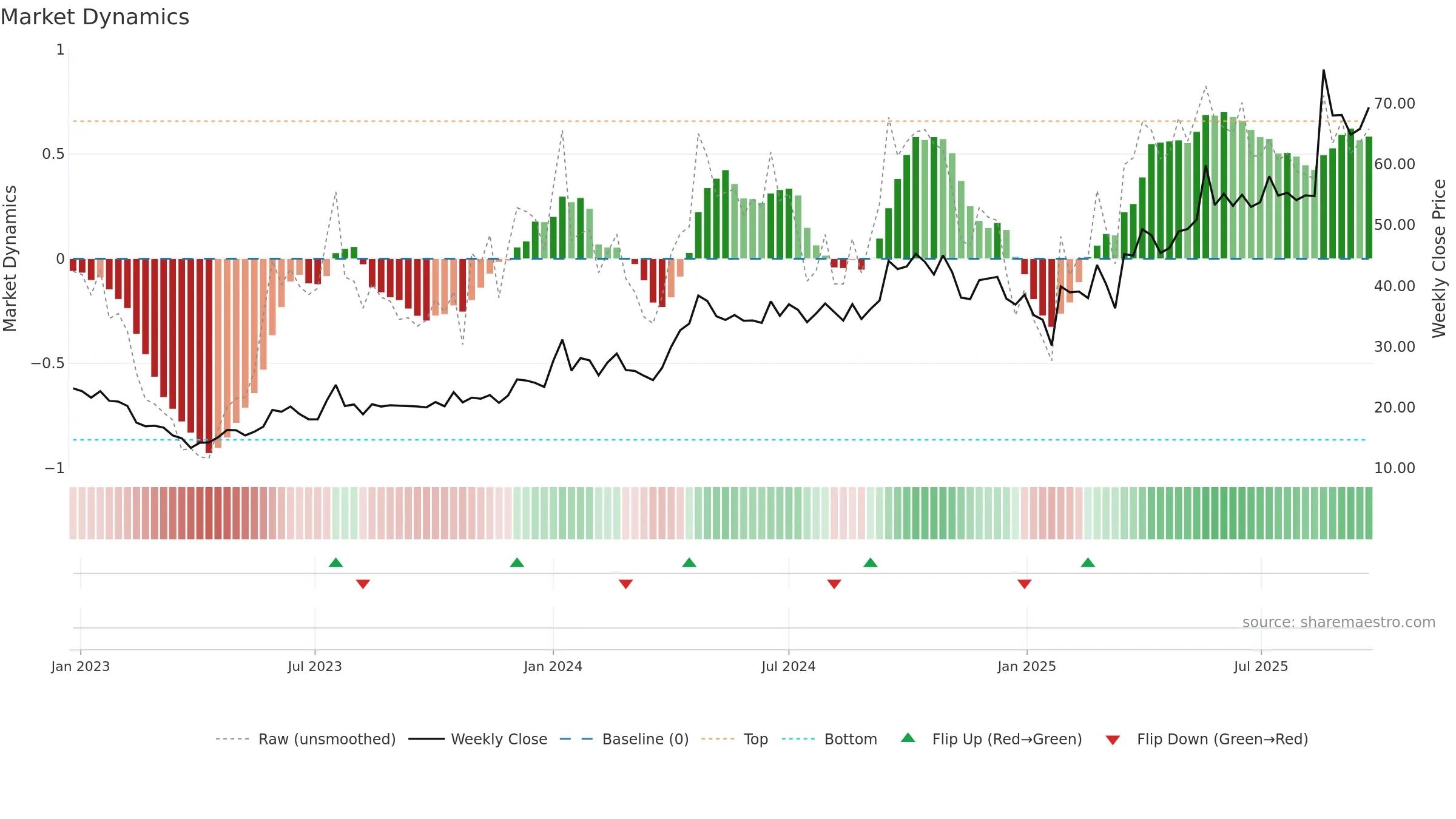Viewport: 1456px width, 819px height.
Task: Toggle the Bottom legend entry
Action: coord(829,739)
